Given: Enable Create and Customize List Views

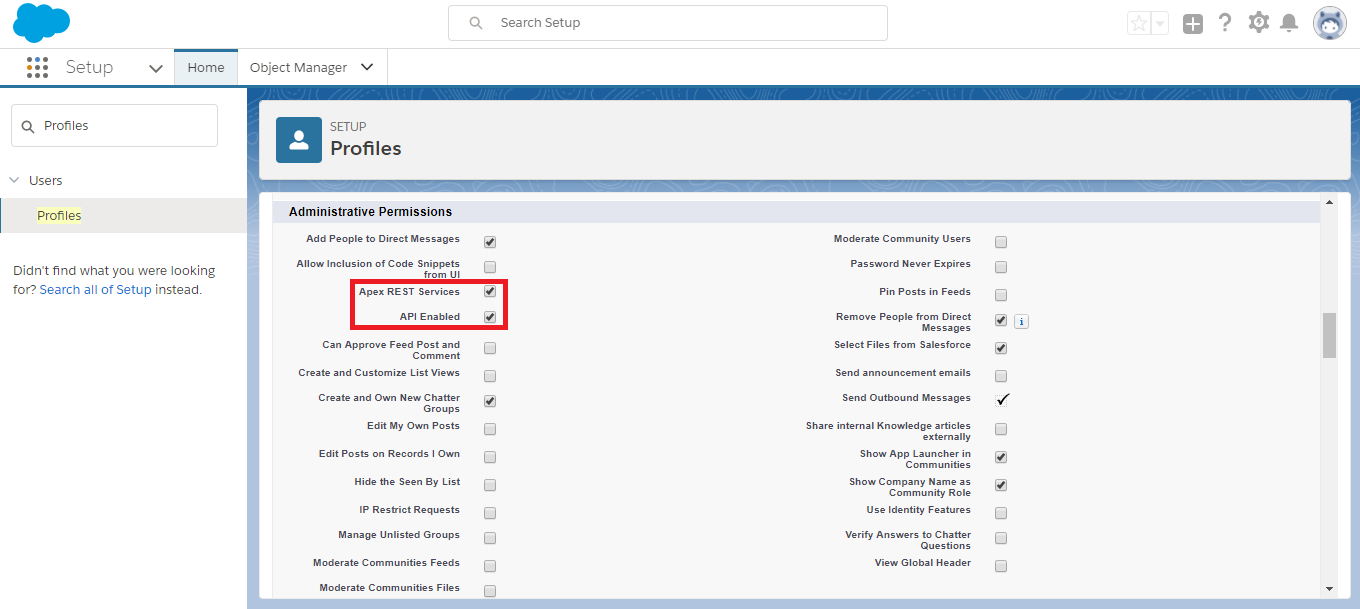Looking at the screenshot, I should tap(490, 376).
